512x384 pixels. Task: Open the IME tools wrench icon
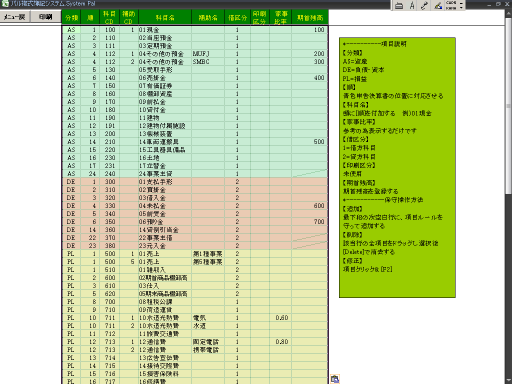(424, 5)
